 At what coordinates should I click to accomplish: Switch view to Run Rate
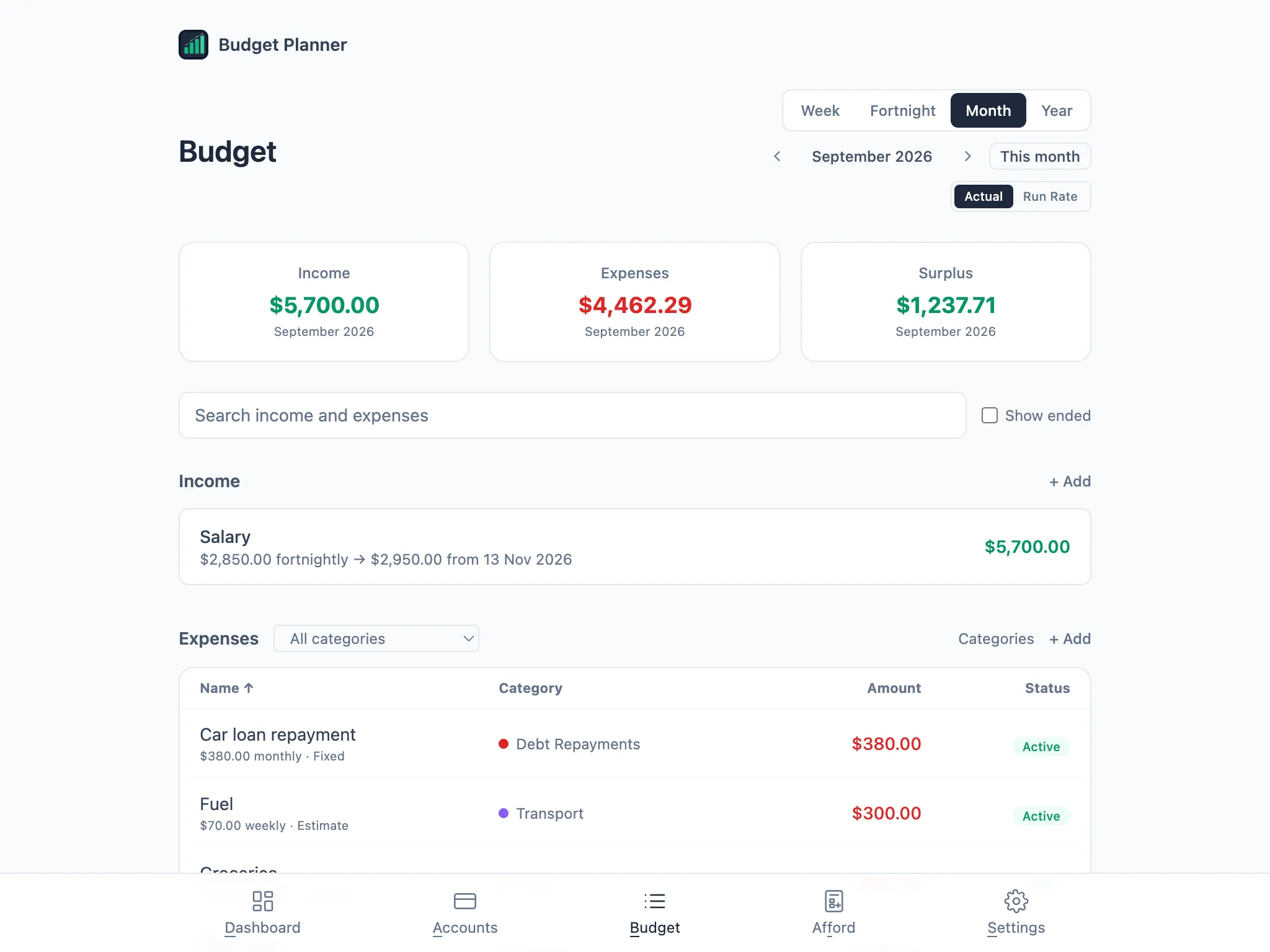pyautogui.click(x=1050, y=196)
